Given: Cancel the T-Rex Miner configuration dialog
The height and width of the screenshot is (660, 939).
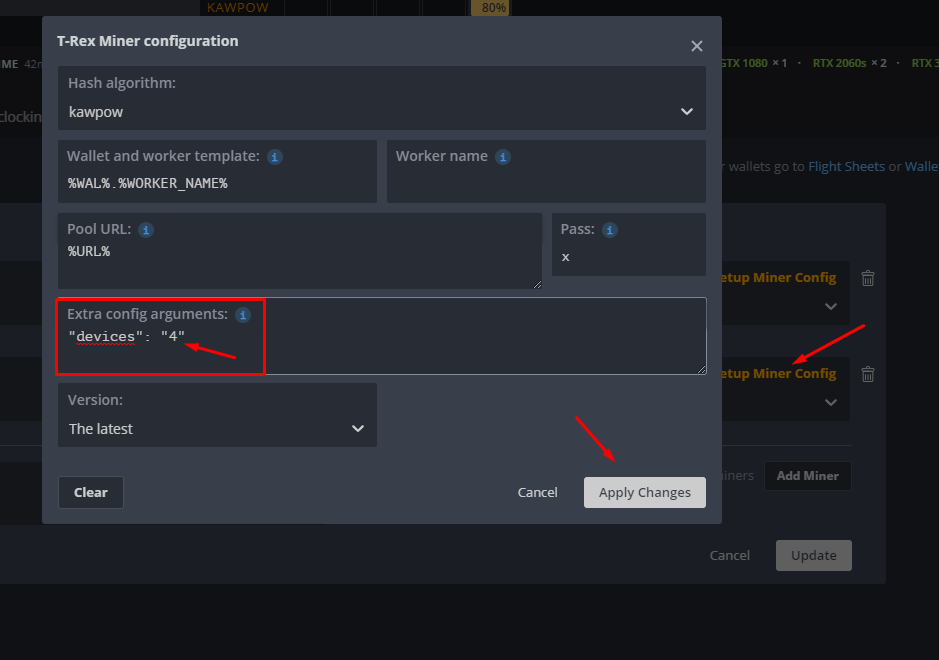Looking at the screenshot, I should tap(537, 492).
